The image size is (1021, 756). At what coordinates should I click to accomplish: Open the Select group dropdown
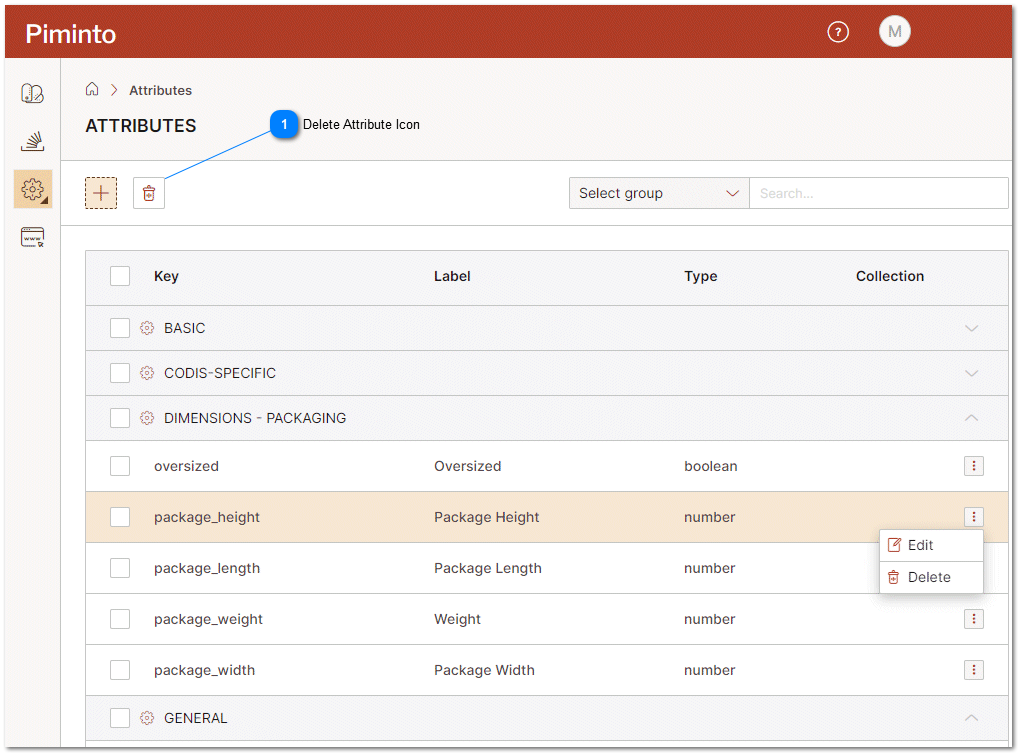point(658,193)
